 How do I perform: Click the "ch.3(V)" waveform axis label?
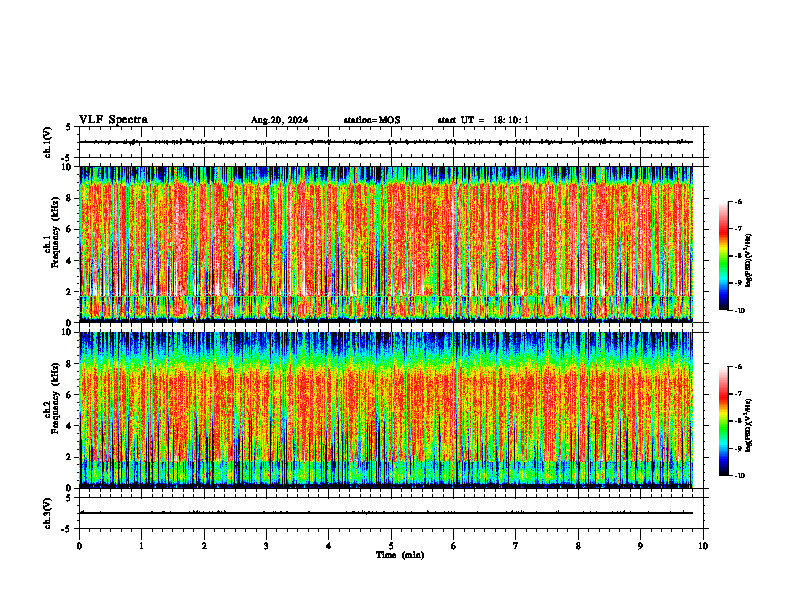48,513
